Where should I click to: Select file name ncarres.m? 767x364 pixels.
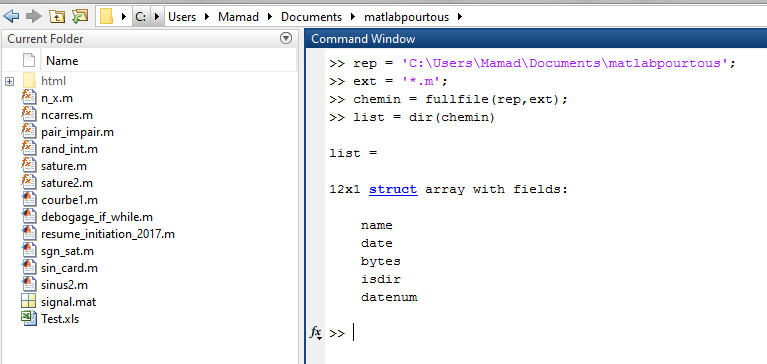pos(67,115)
